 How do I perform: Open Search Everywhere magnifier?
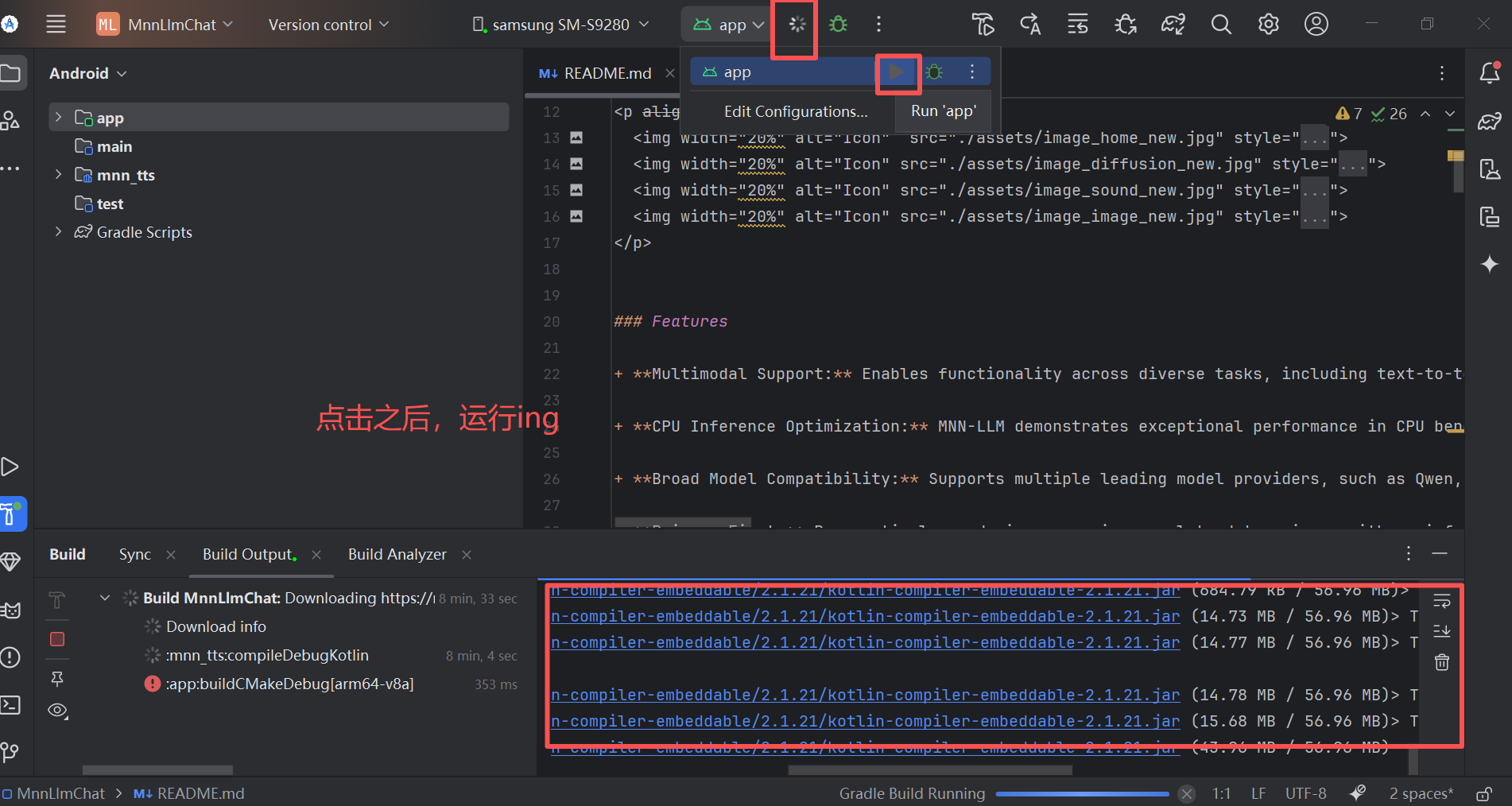click(x=1221, y=24)
